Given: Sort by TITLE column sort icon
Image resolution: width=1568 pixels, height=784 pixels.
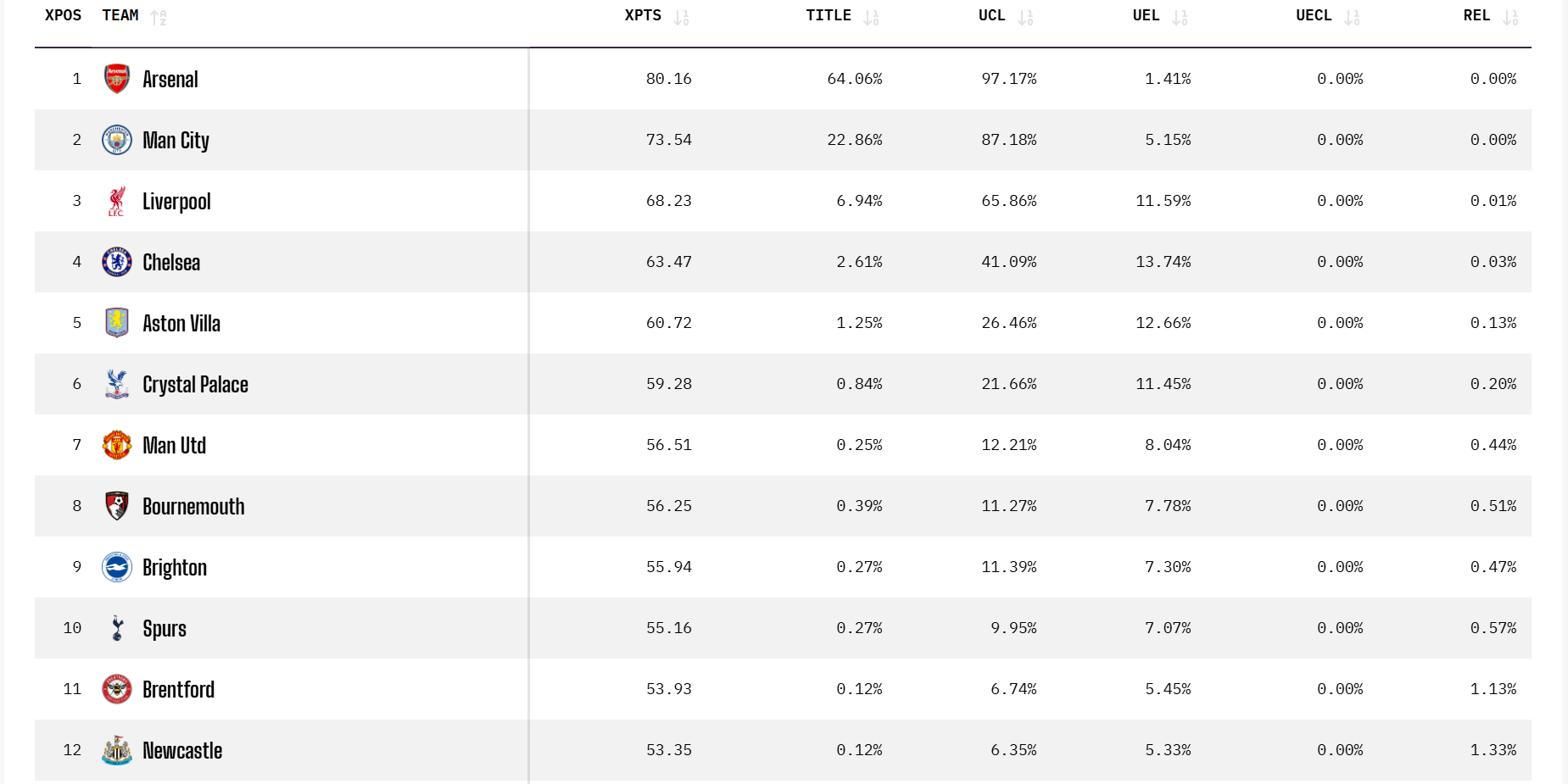Looking at the screenshot, I should 871,17.
